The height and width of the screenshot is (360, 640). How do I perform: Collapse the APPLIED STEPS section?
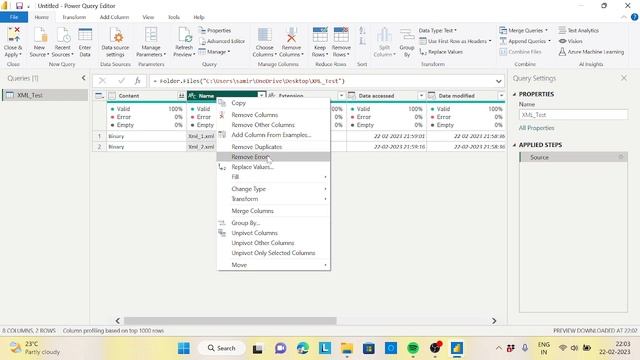coord(514,145)
